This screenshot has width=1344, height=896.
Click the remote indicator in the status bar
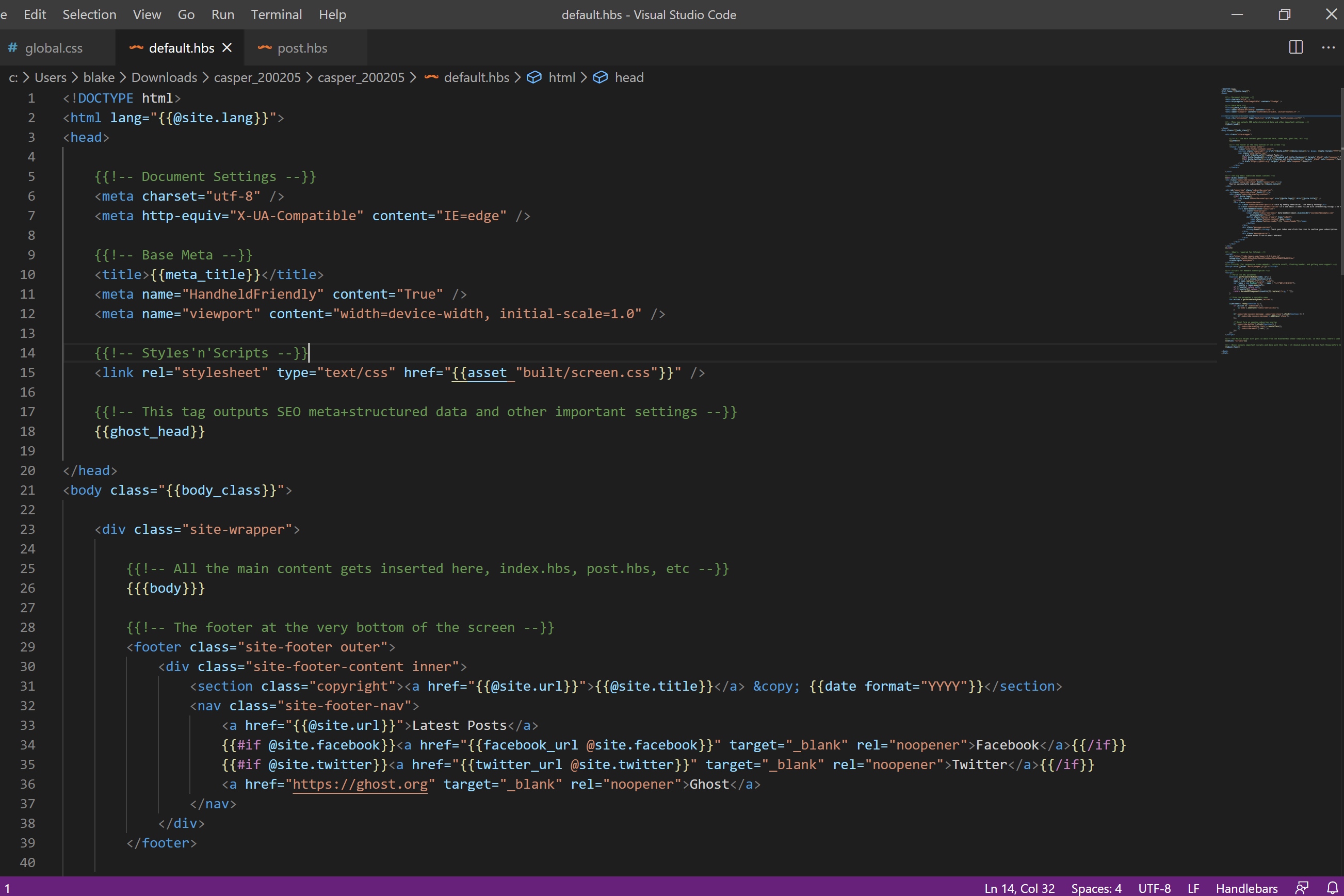(x=6, y=887)
